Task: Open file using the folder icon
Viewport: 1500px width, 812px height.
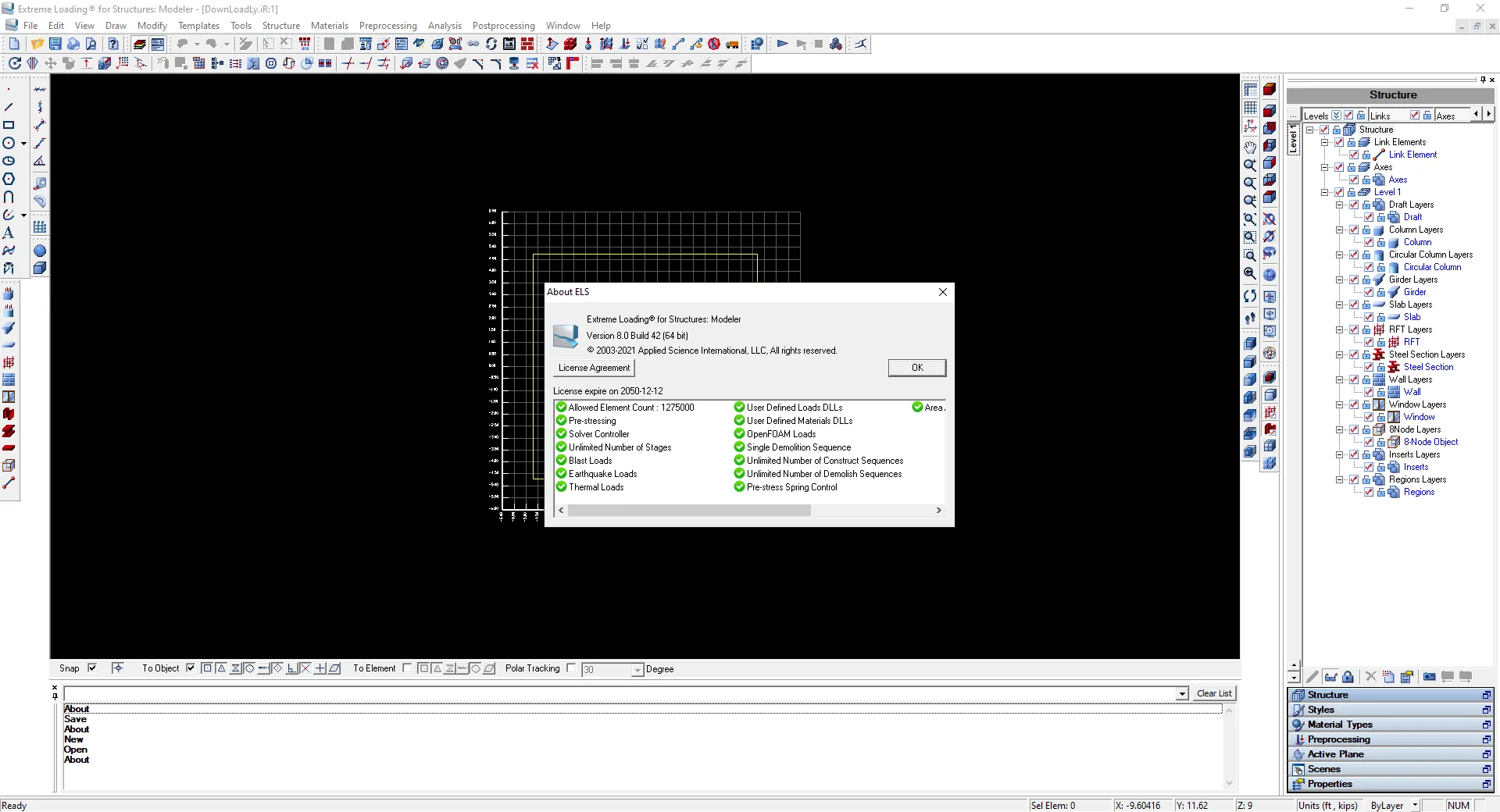Action: [36, 45]
